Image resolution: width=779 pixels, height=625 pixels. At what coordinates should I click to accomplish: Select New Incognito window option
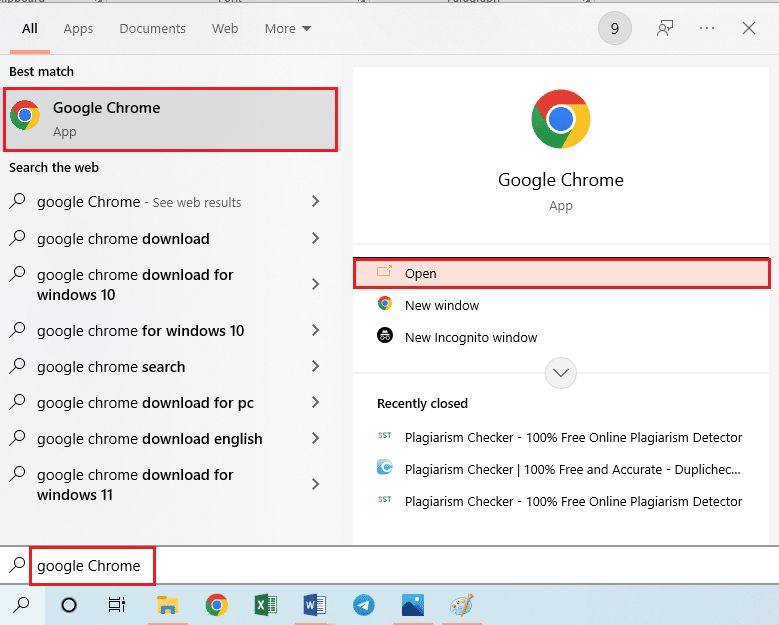click(x=470, y=337)
